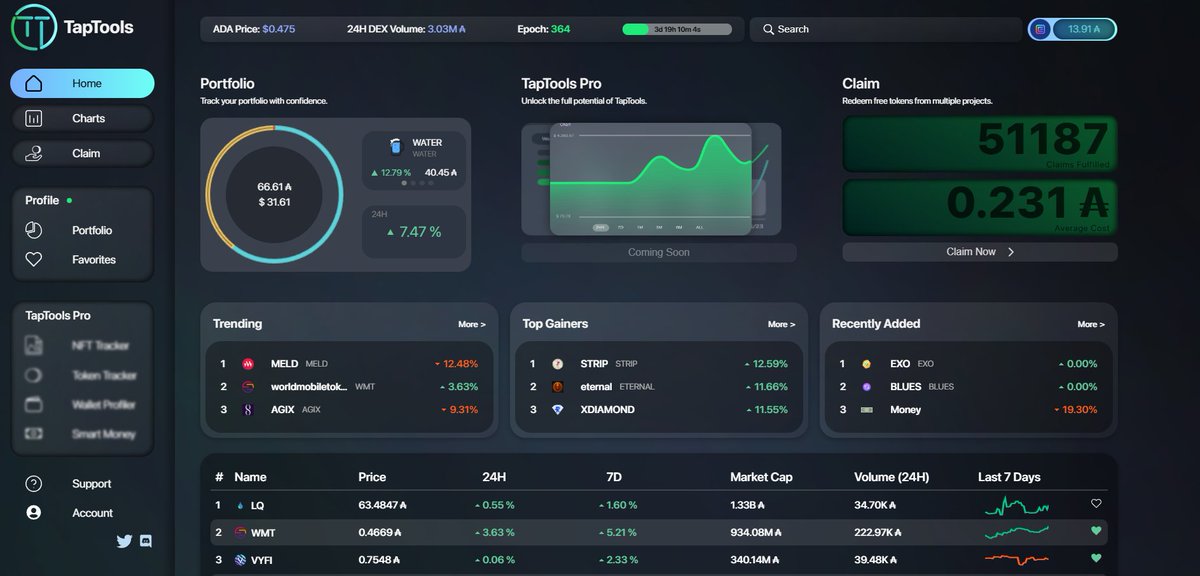Click the TapTools logo icon
Viewport: 1200px width, 576px height.
point(32,27)
